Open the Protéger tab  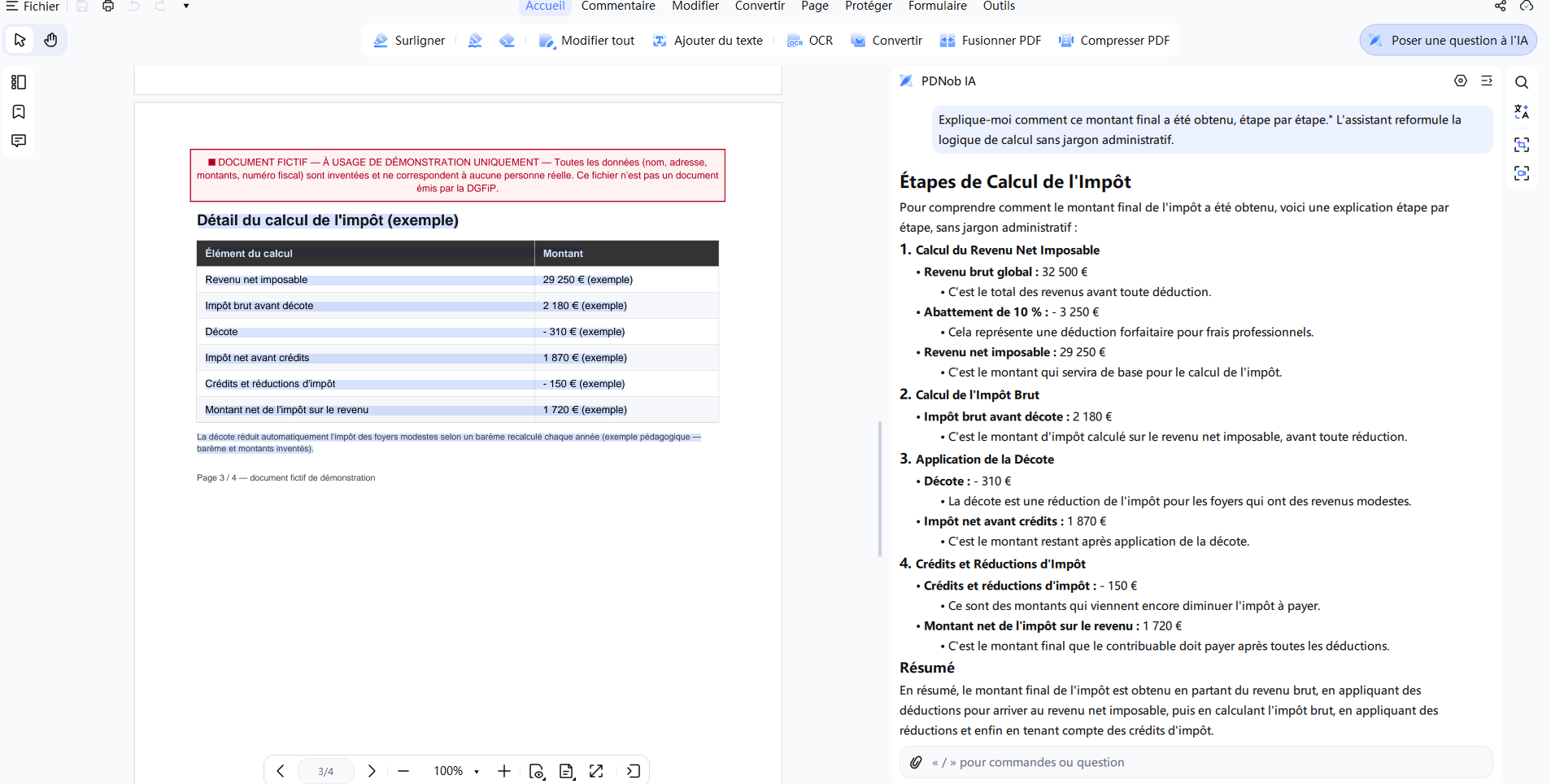point(869,7)
